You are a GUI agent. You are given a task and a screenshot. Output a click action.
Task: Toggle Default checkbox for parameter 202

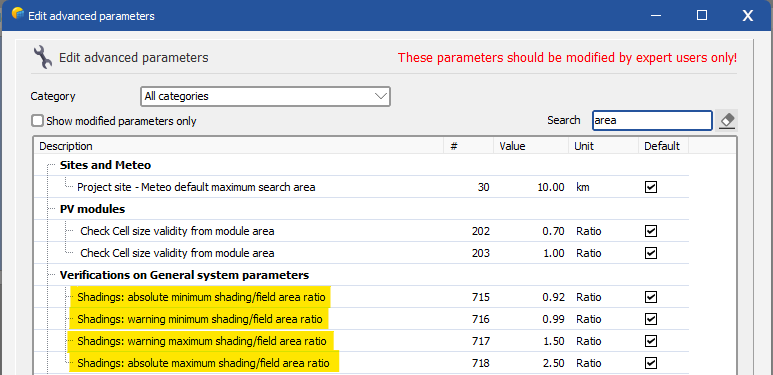651,231
